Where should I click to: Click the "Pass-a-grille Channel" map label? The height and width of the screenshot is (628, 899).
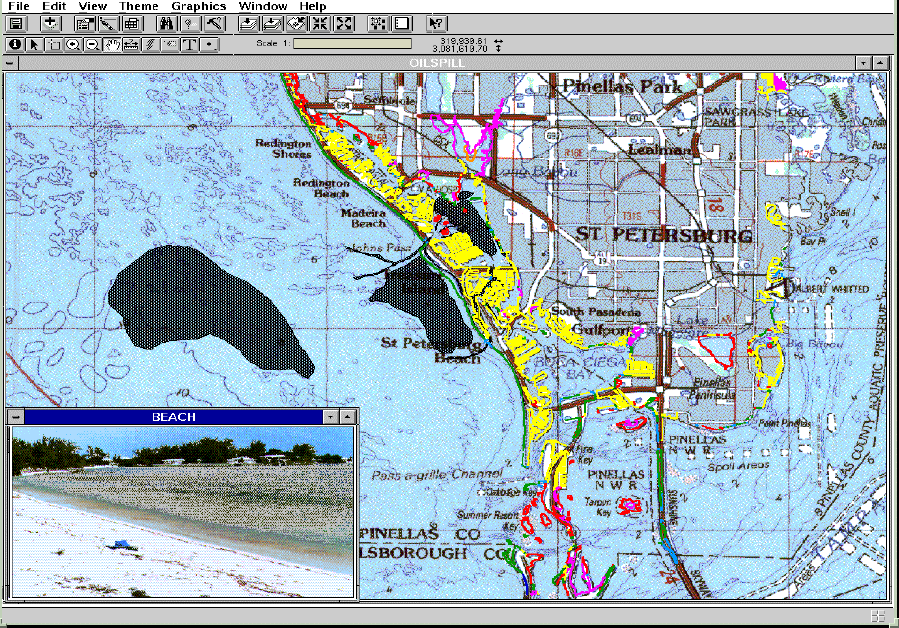tap(437, 474)
